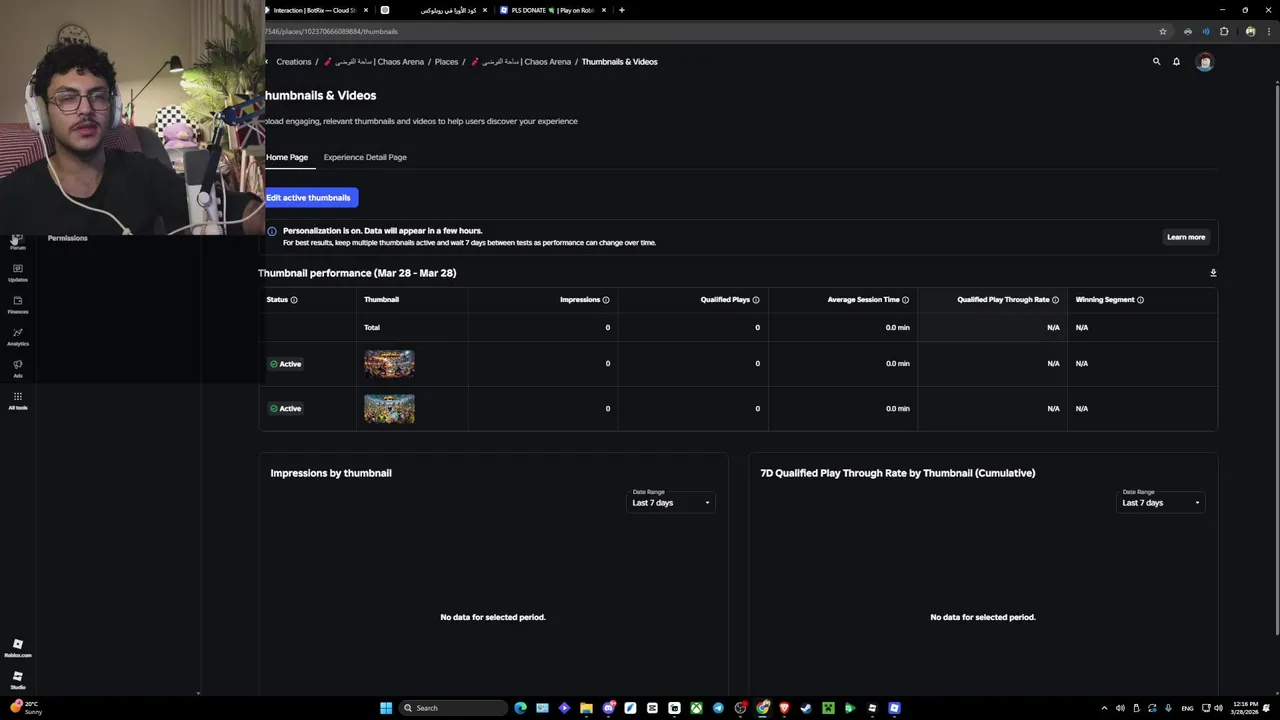Open the Finances section in the sidebar
Image resolution: width=1280 pixels, height=720 pixels.
(x=18, y=304)
